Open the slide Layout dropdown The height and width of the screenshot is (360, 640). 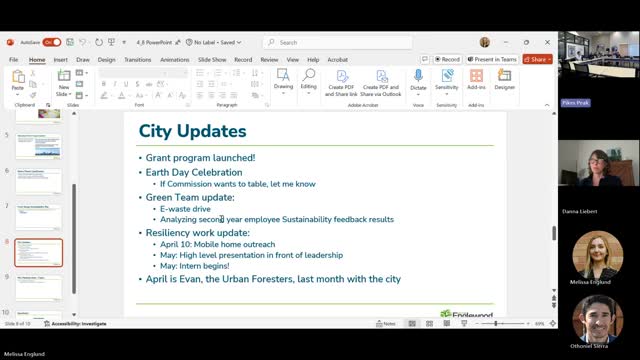[x=81, y=73]
